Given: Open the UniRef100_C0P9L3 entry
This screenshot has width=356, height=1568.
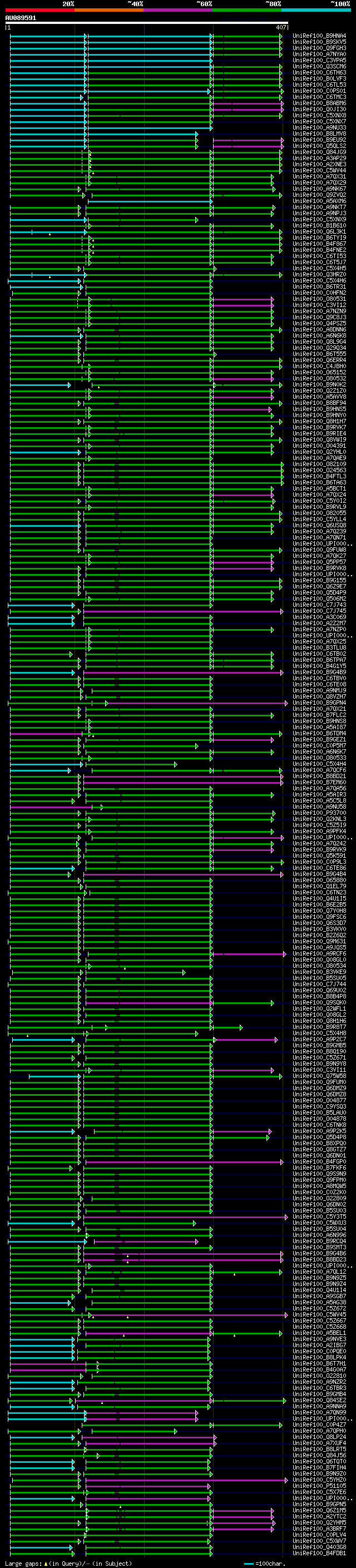Looking at the screenshot, I should (319, 863).
